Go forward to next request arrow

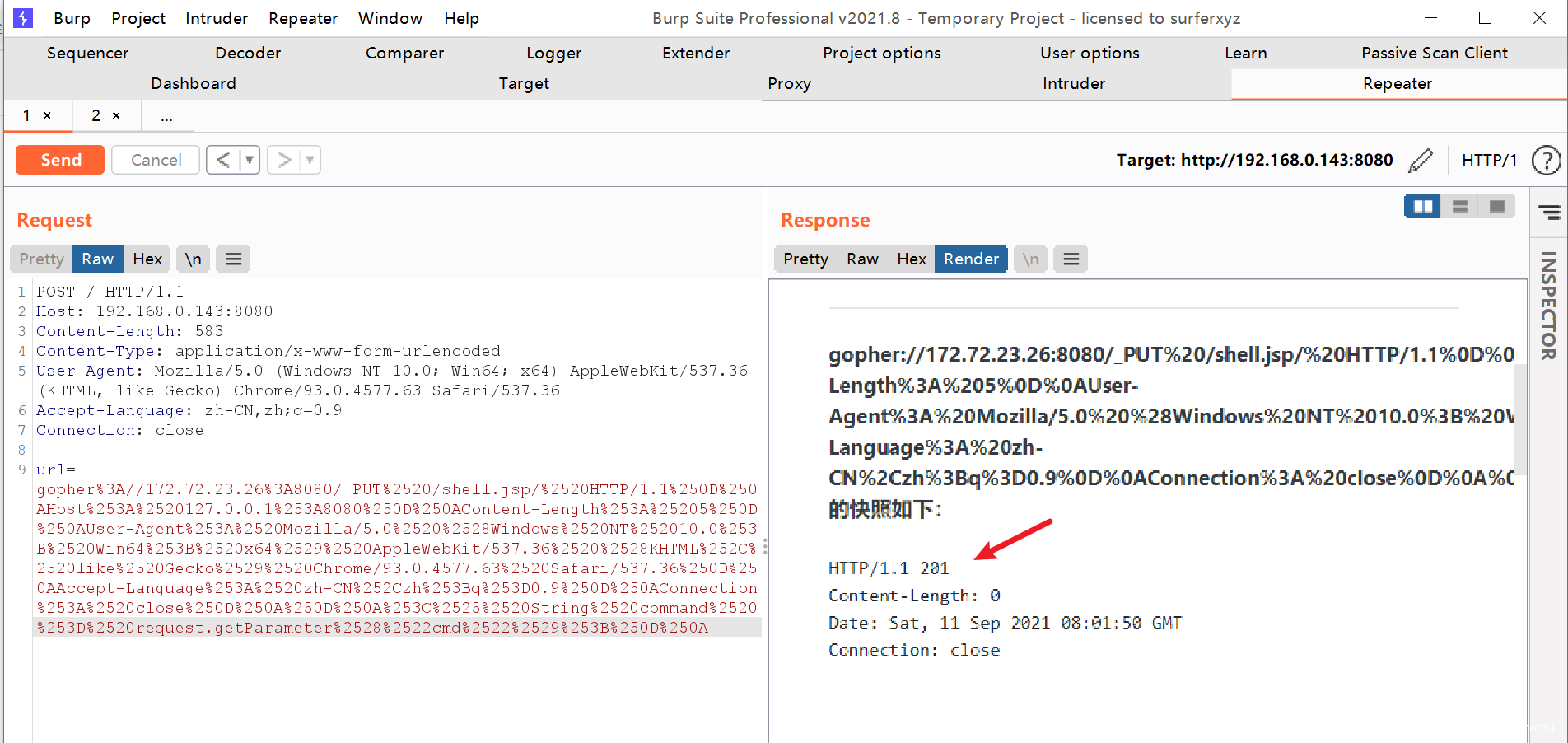[284, 160]
